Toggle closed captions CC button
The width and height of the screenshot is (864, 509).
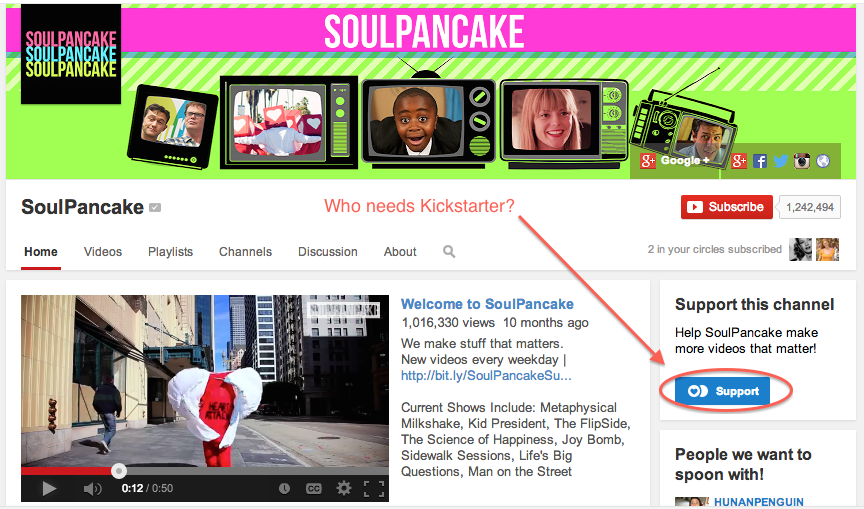click(314, 489)
